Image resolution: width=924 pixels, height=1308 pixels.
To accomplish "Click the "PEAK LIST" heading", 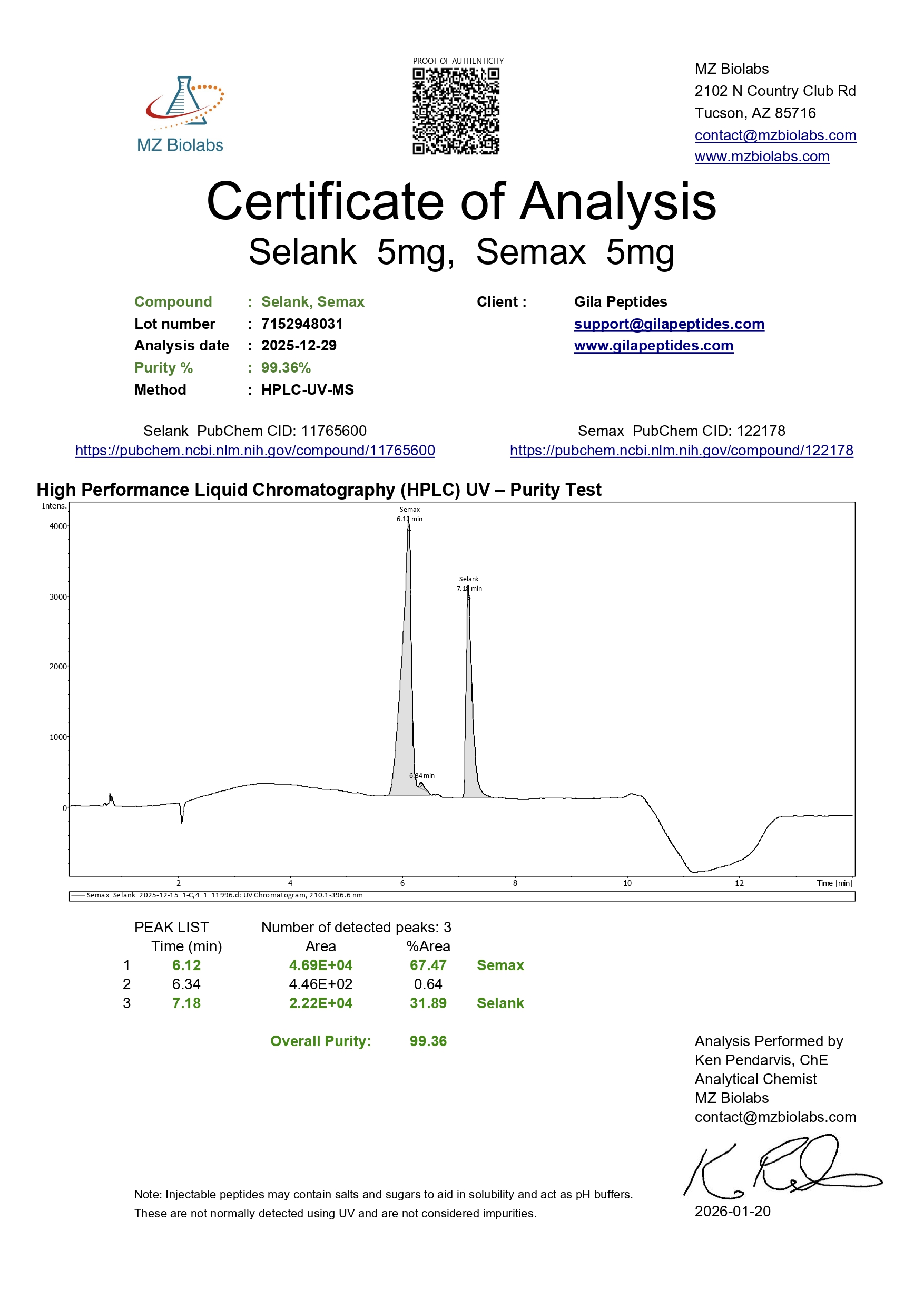I will tap(171, 927).
